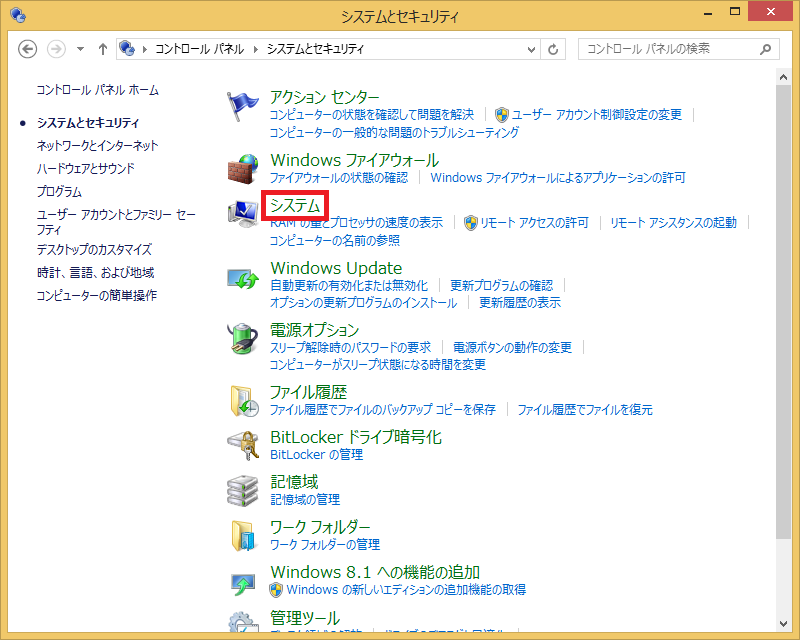Image resolution: width=800 pixels, height=640 pixels.
Task: Expand the コントロール パネル breadcrumb arrow
Action: pos(258,49)
